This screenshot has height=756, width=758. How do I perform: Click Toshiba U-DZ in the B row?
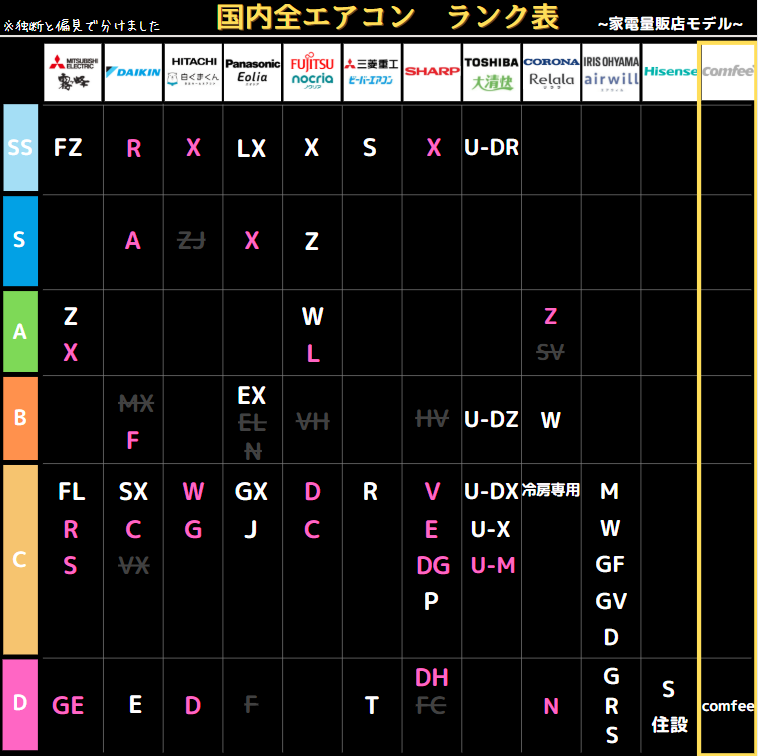(491, 419)
